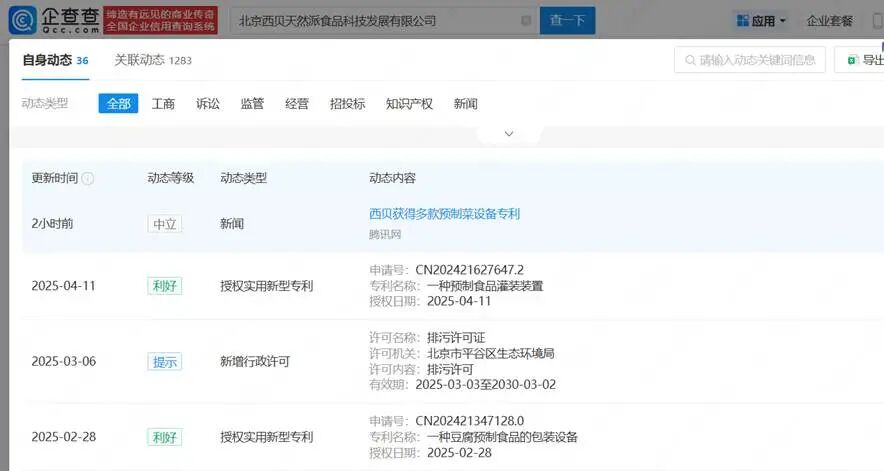
Task: Click patent name 一种豆腐预制食品的包装设备
Action: (x=502, y=437)
